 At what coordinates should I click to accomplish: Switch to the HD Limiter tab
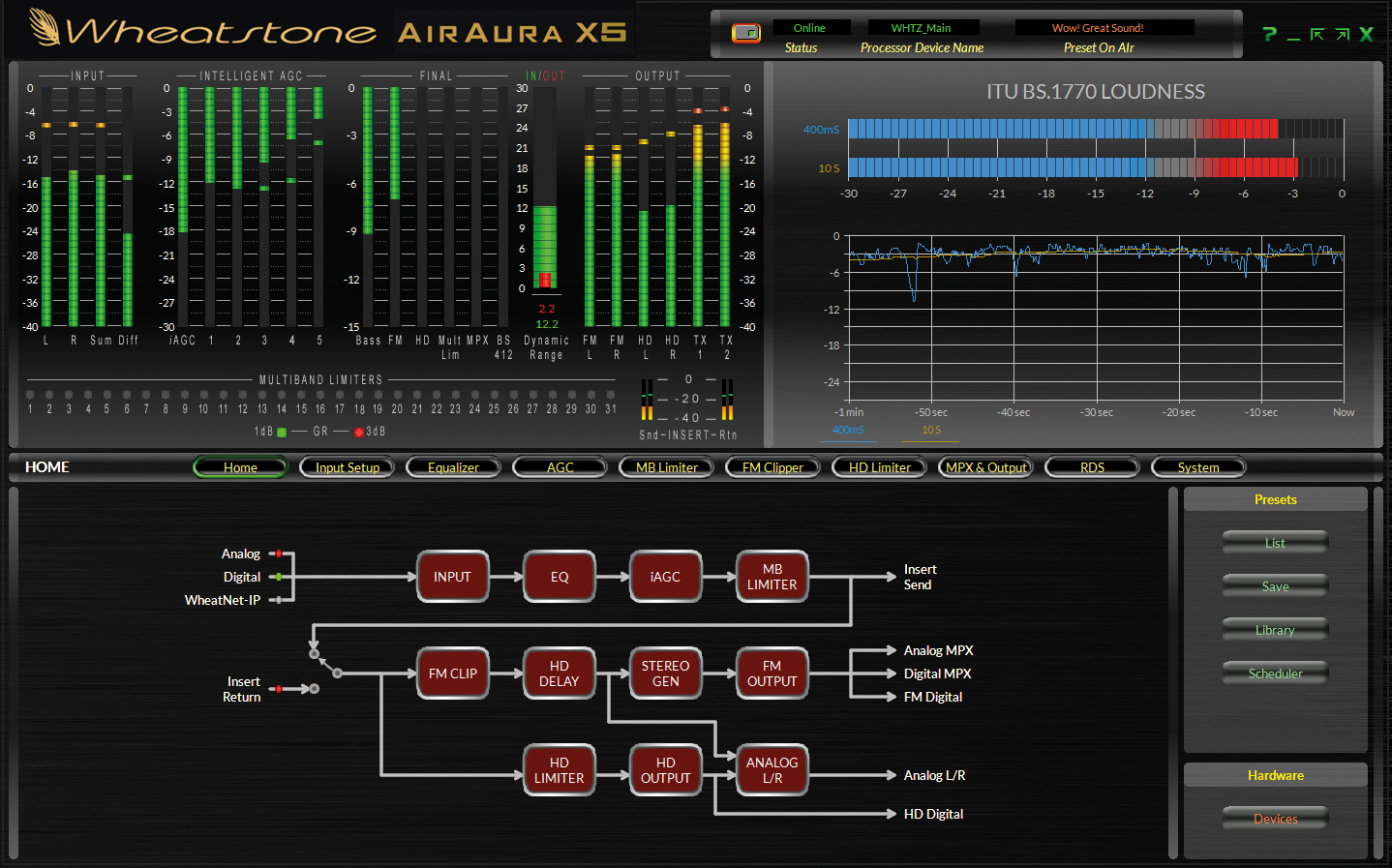[880, 467]
